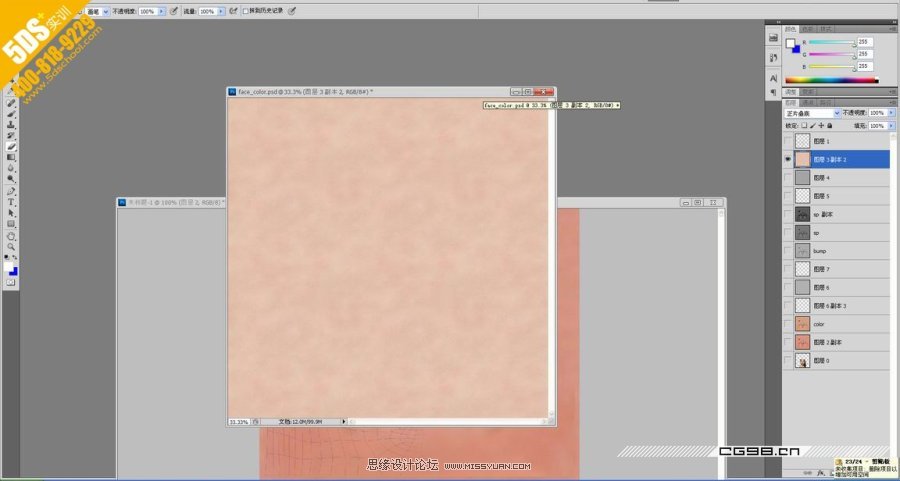The image size is (900, 481).
Task: Select the Zoom magnifier tool
Action: [11, 246]
